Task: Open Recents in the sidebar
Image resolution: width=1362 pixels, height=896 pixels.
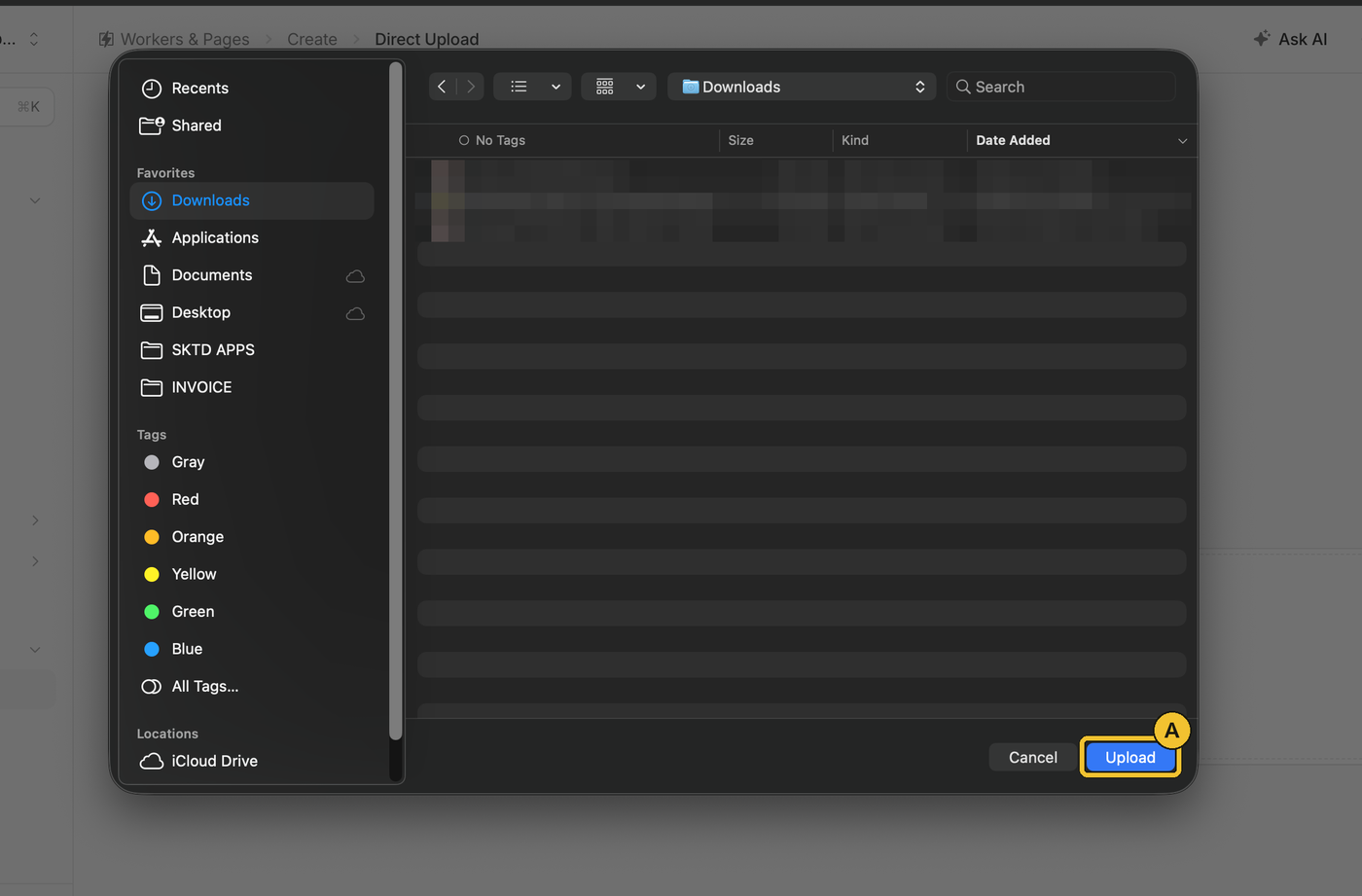Action: (x=252, y=89)
